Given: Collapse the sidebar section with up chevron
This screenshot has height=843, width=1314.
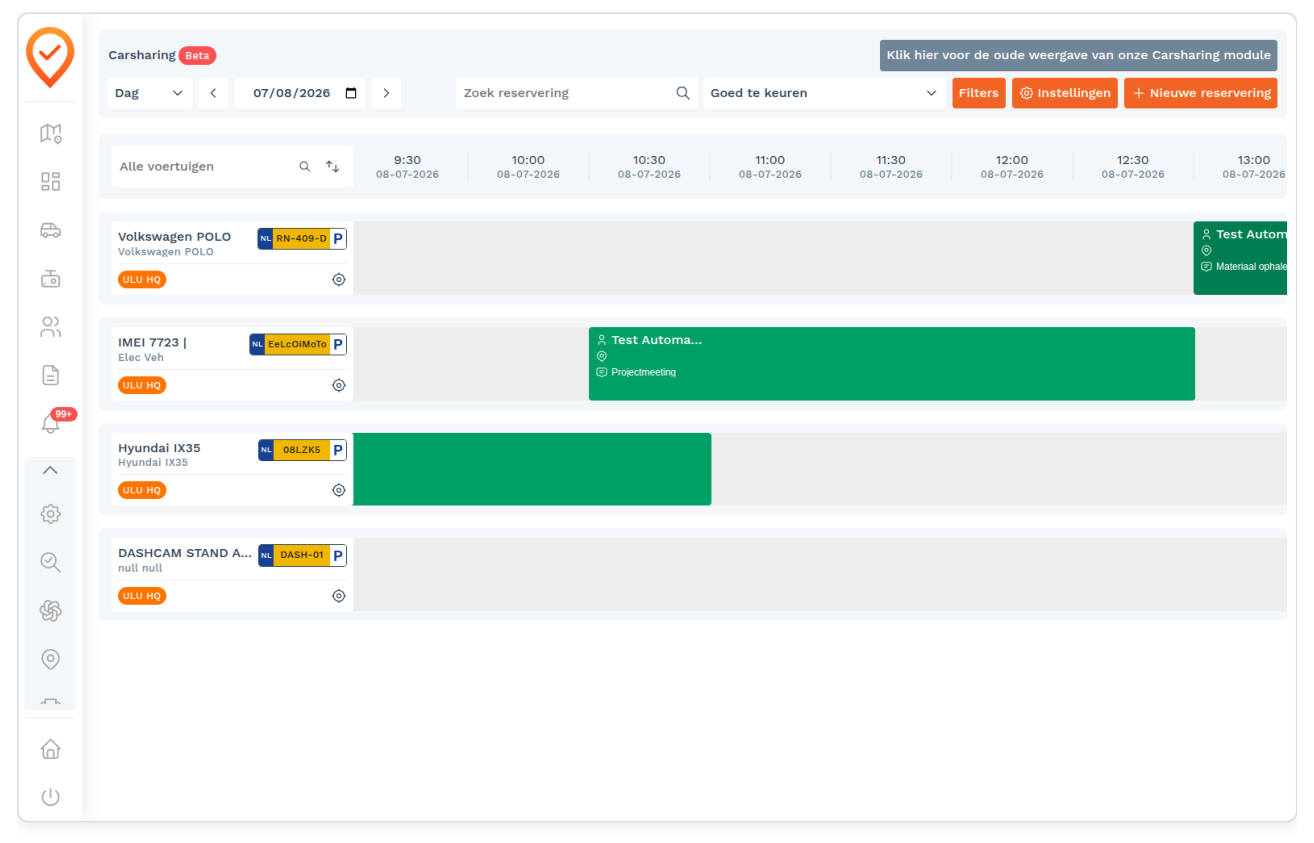Looking at the screenshot, I should point(50,470).
